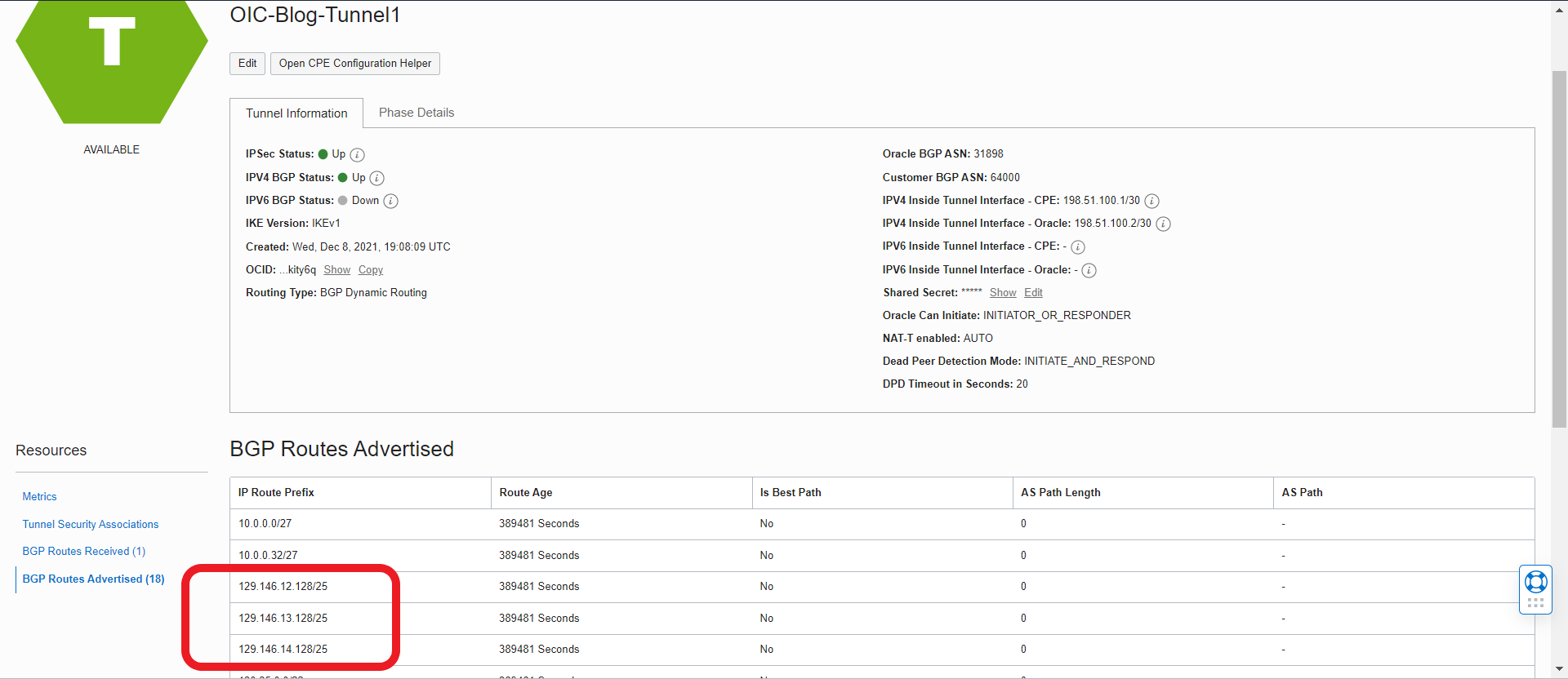The height and width of the screenshot is (679, 1568).
Task: Select the Tunnel Information tab
Action: coord(296,113)
